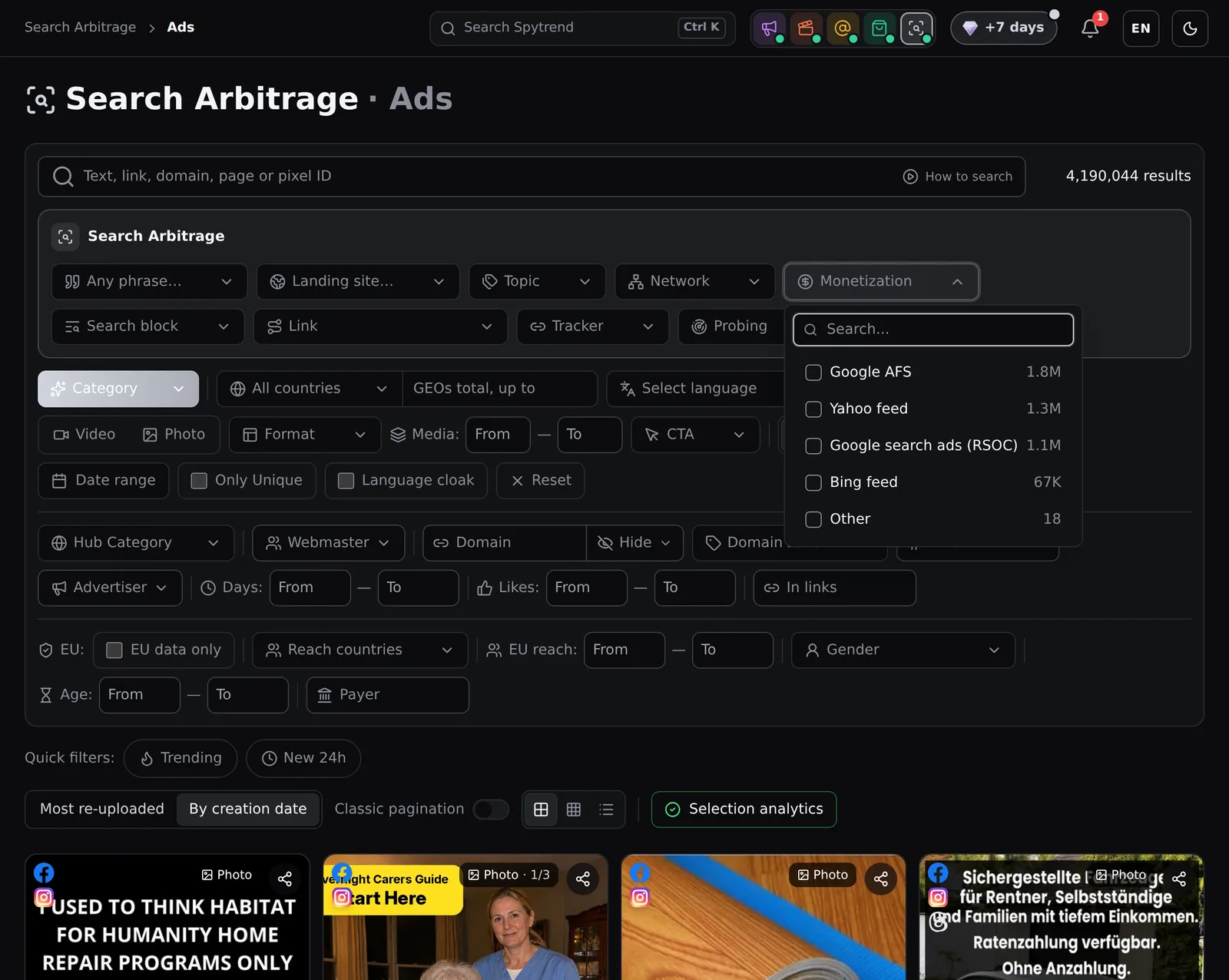1229x980 pixels.
Task: Open the megaphone ads module icon
Action: click(x=769, y=28)
